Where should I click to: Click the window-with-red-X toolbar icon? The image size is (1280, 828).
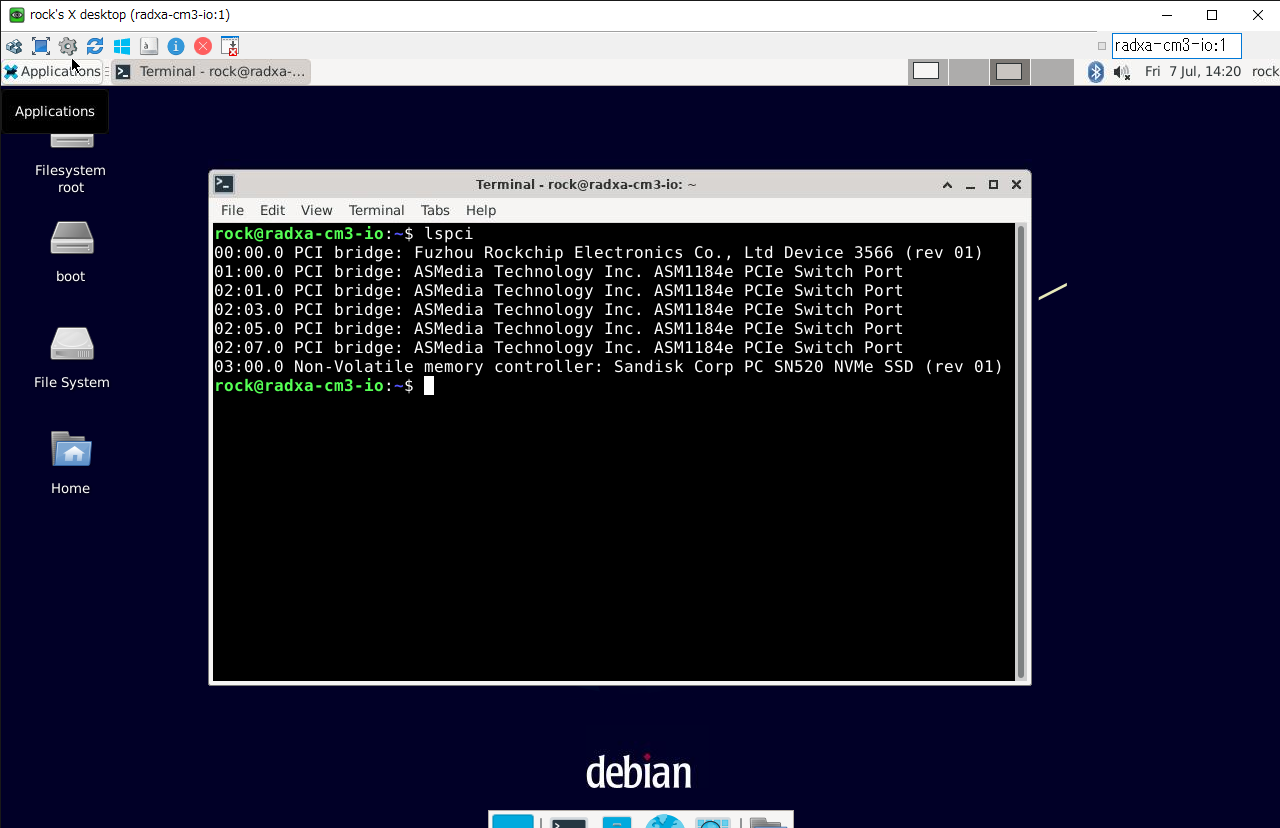(x=230, y=46)
